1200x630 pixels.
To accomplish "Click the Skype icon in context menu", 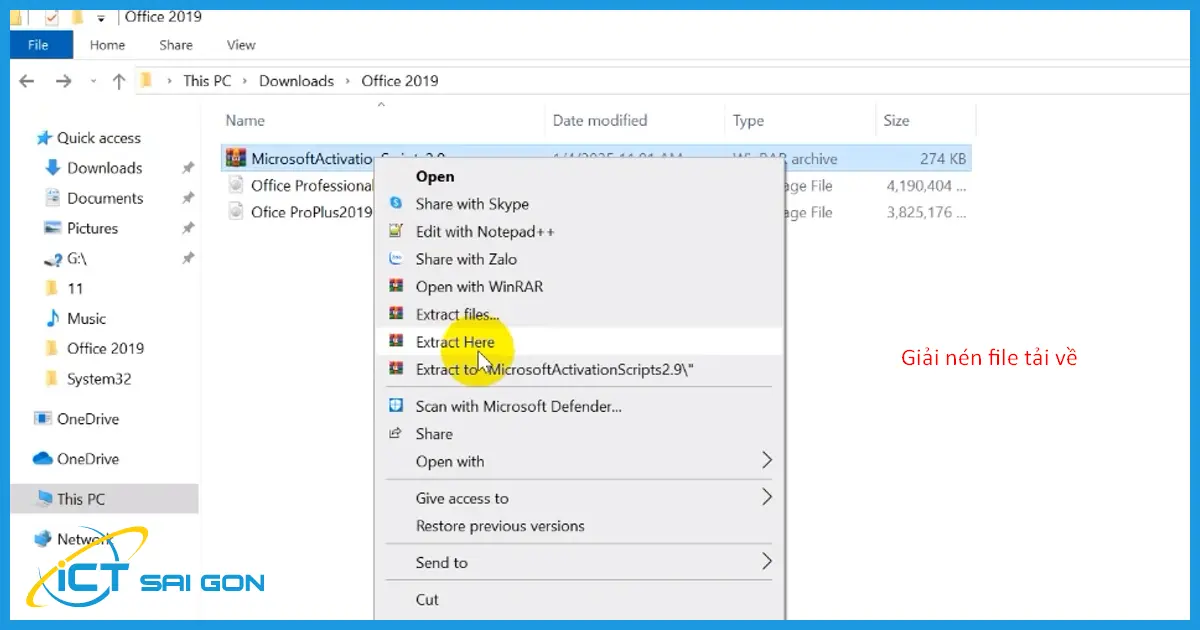I will [x=396, y=204].
